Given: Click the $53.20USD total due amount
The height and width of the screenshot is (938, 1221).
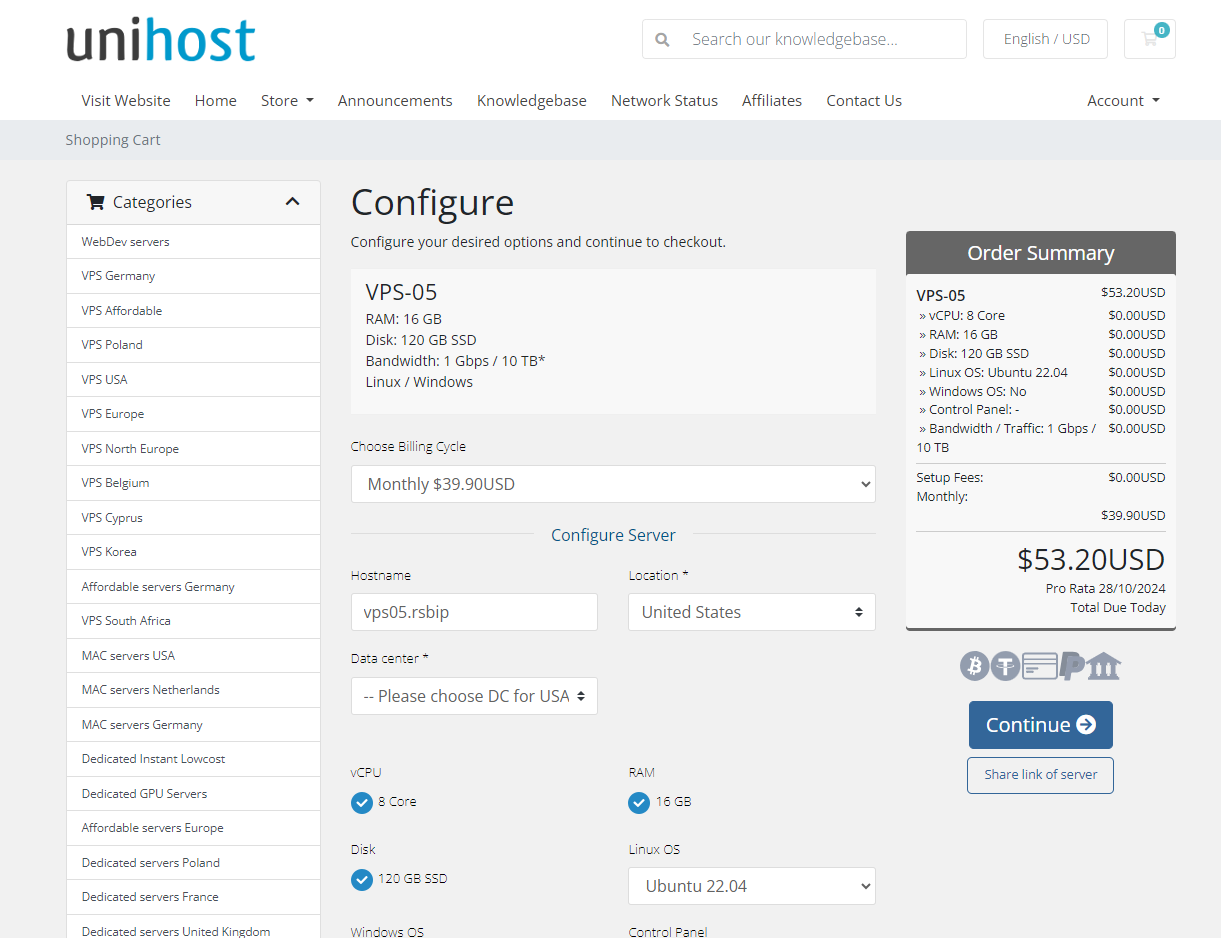Looking at the screenshot, I should tap(1091, 559).
